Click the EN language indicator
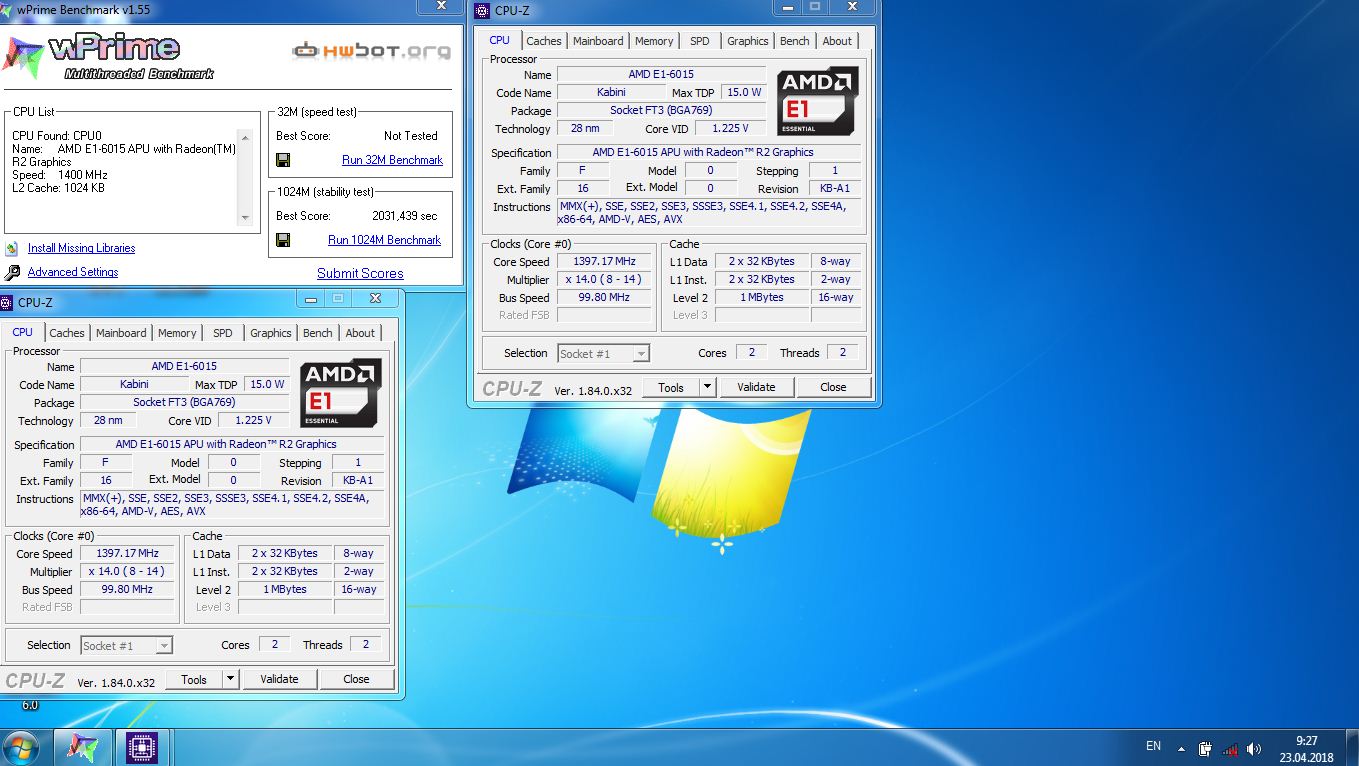 pos(1153,746)
